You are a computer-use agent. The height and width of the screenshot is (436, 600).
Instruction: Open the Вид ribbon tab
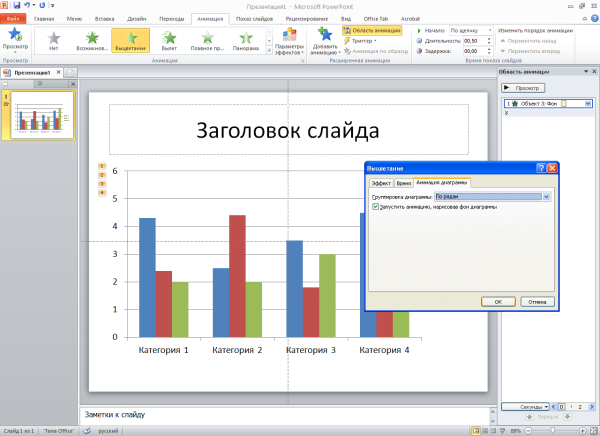[346, 19]
